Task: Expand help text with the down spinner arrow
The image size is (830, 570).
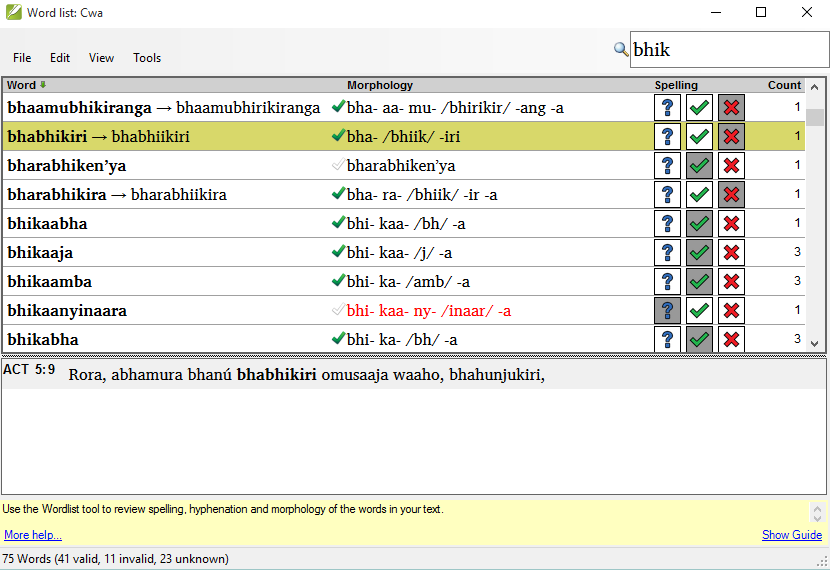Action: [x=817, y=519]
